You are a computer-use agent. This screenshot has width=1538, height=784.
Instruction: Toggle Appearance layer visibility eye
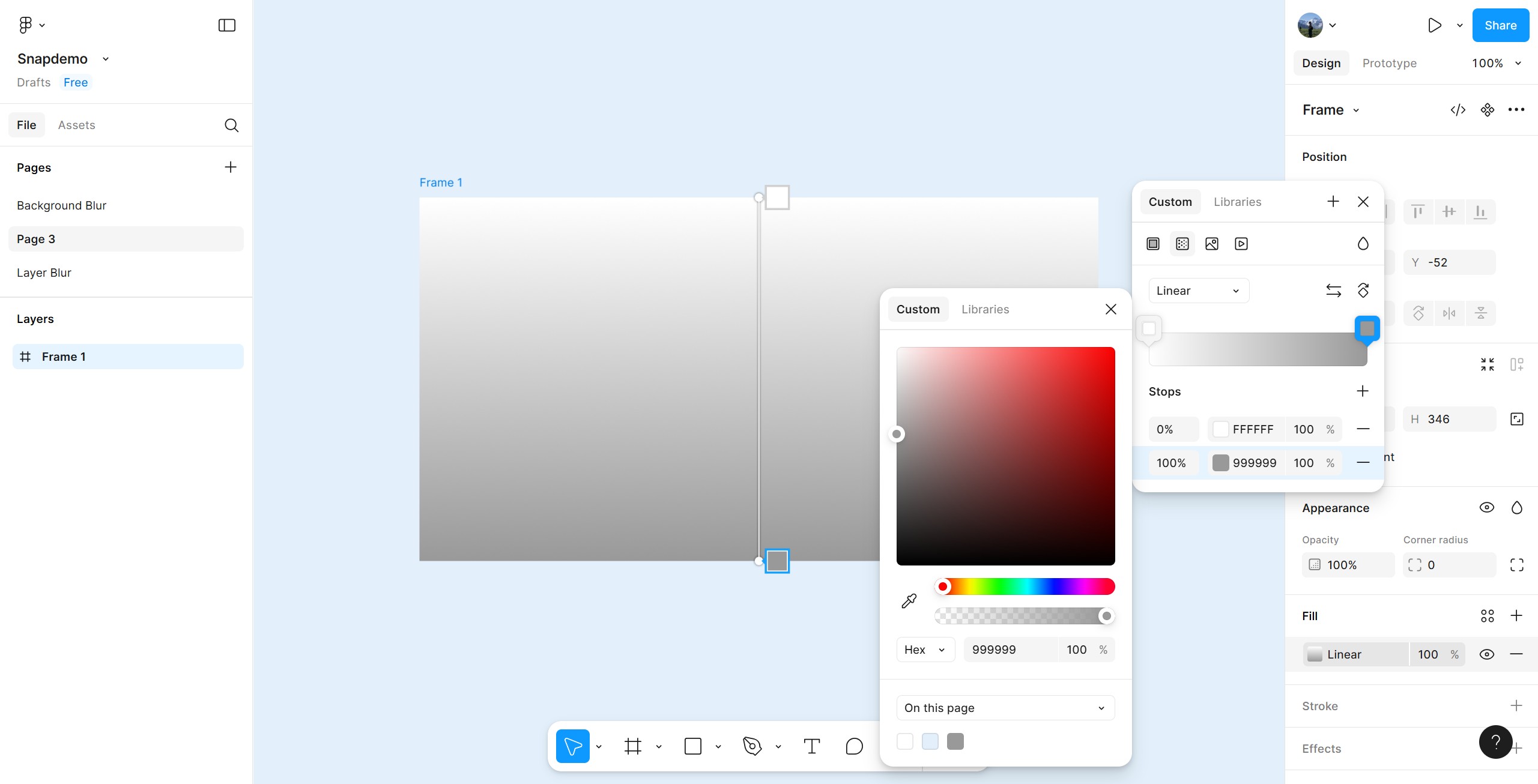click(1487, 508)
